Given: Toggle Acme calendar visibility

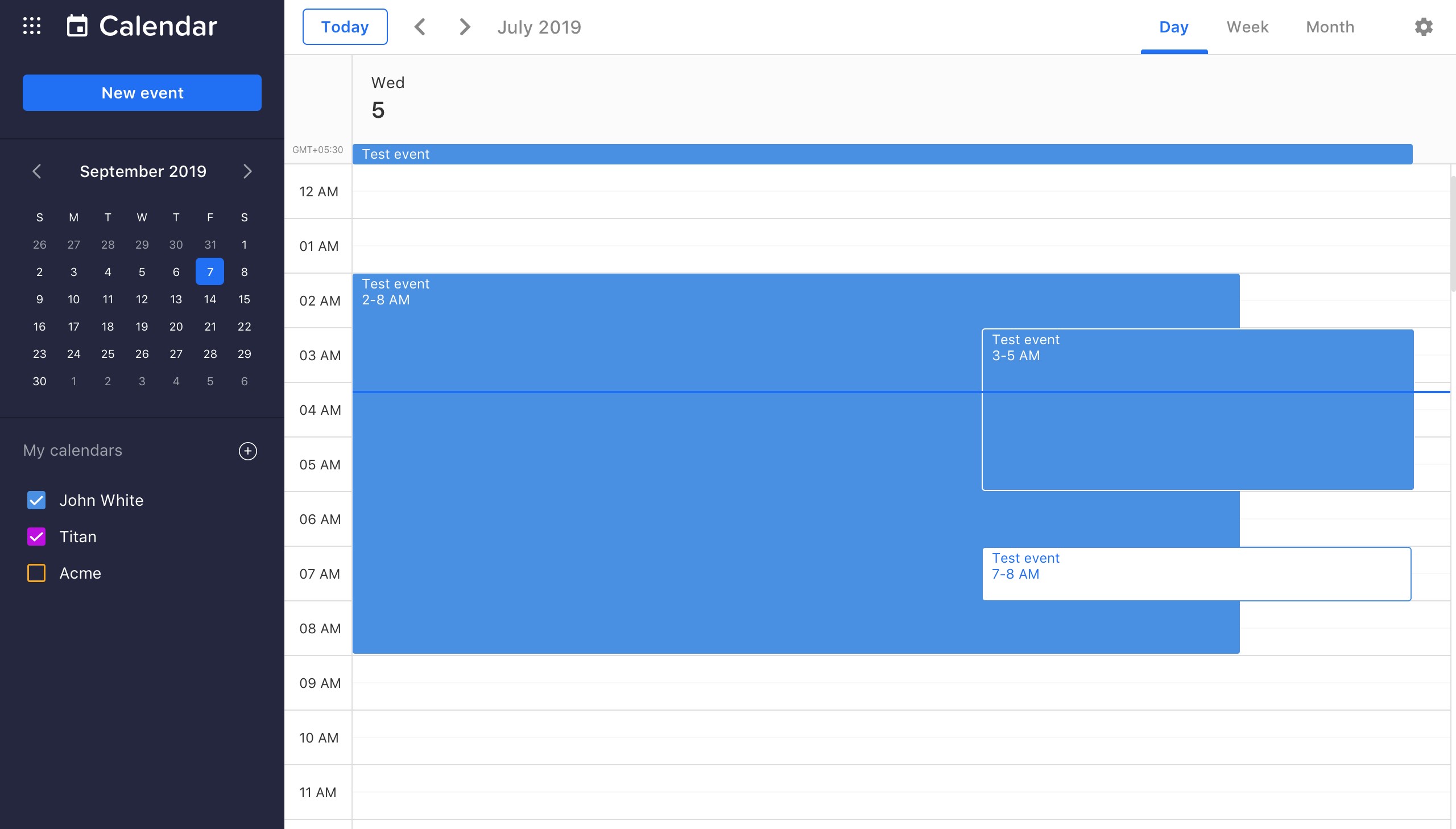Looking at the screenshot, I should 37,573.
